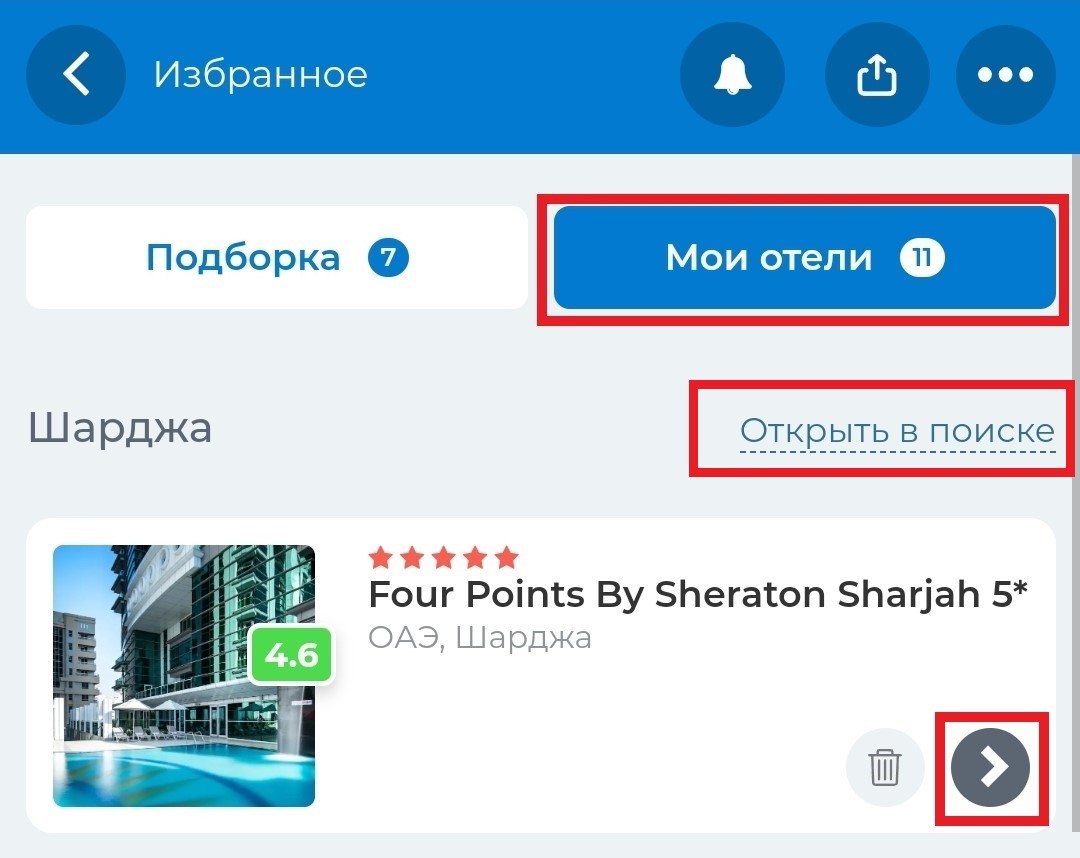
Task: Click the green 4.6 rating badge
Action: 291,655
